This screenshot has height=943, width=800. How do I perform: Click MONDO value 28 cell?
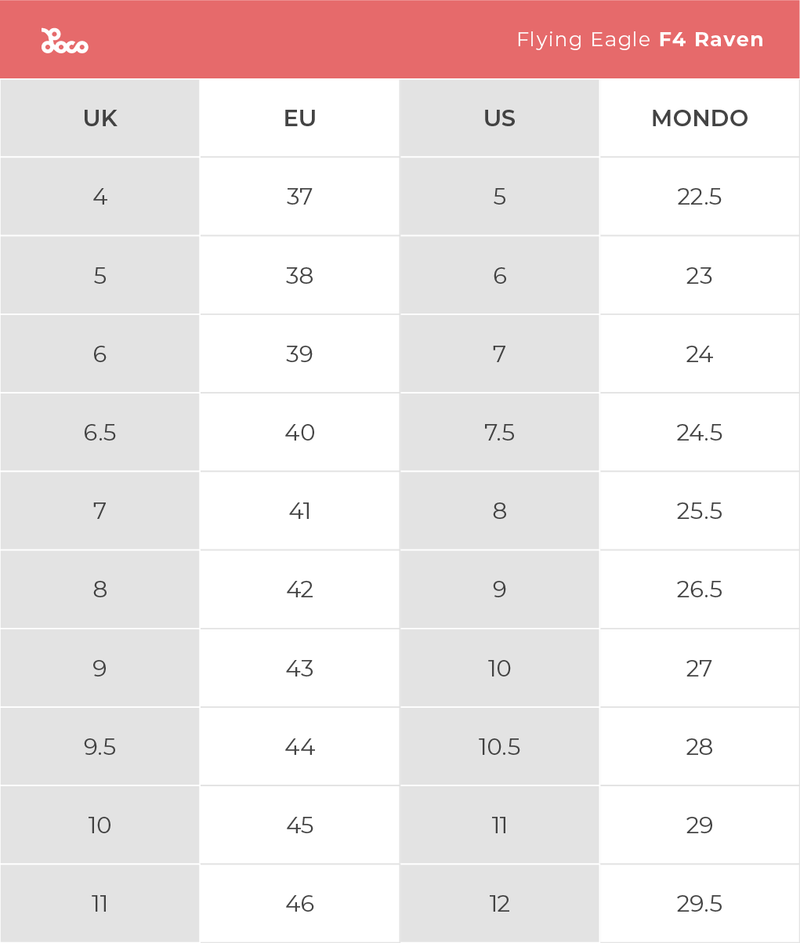tap(700, 746)
